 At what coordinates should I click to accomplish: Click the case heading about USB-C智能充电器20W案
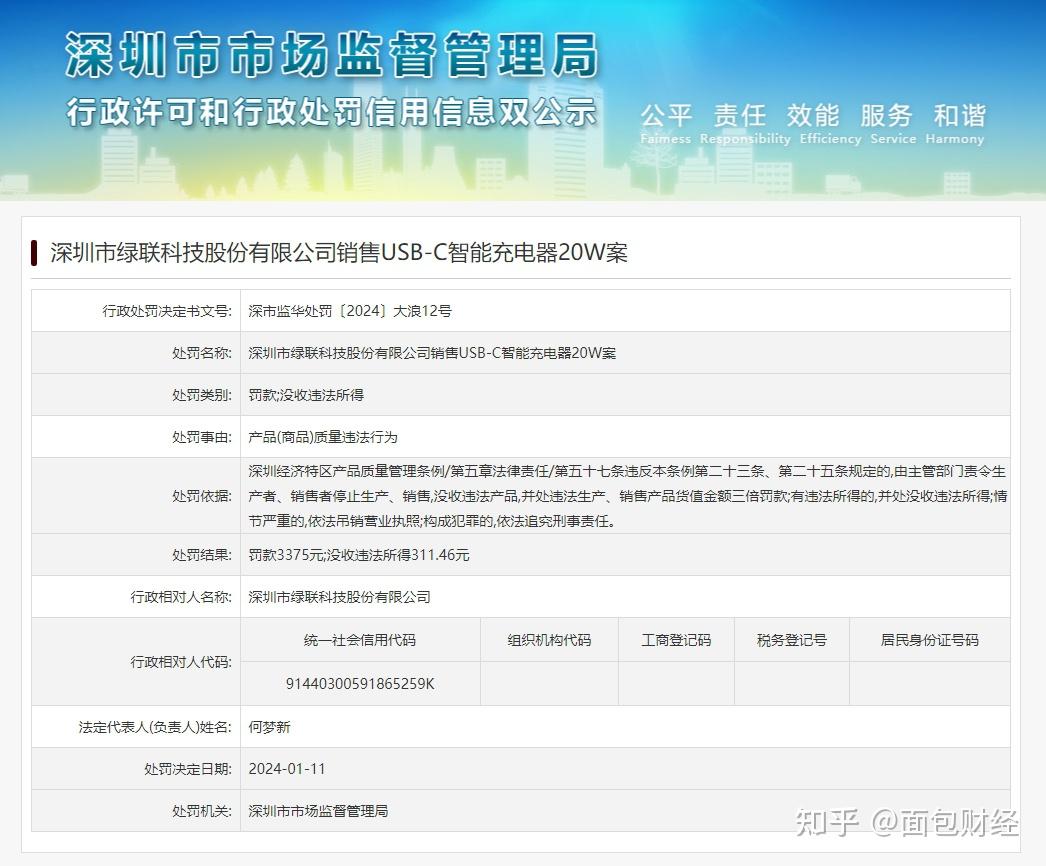[339, 253]
